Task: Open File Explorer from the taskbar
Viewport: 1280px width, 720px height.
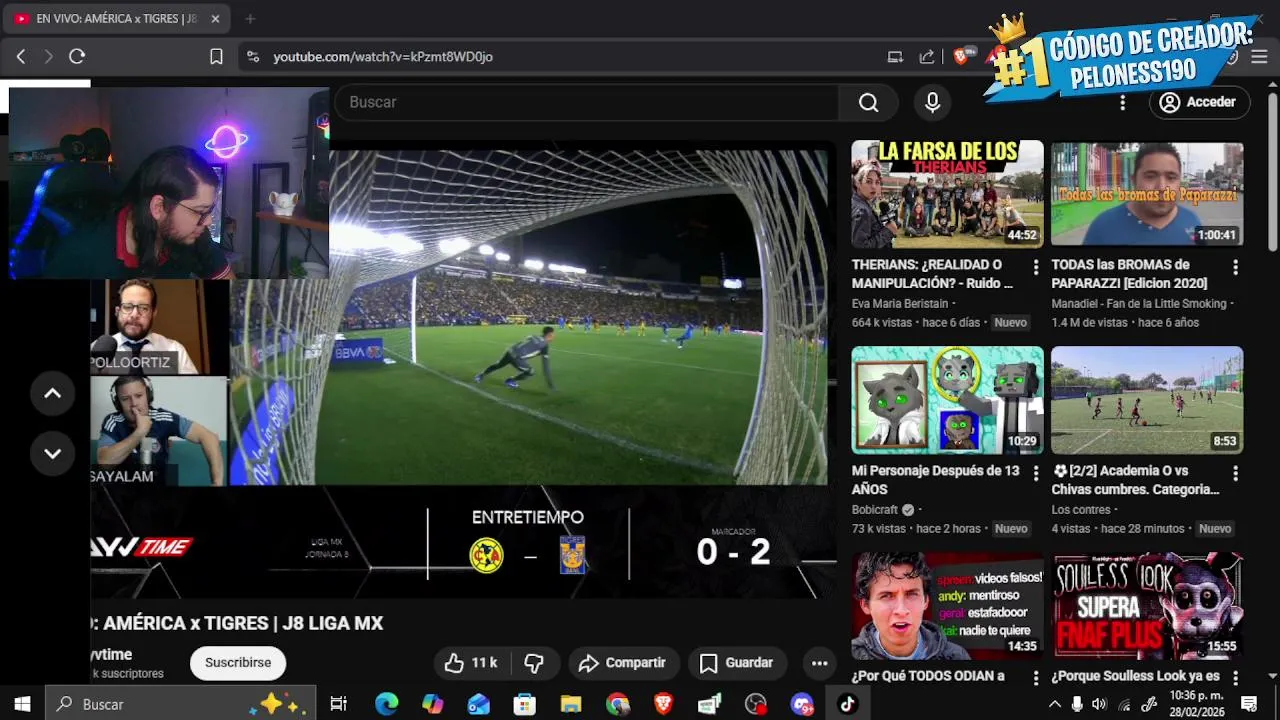Action: (x=571, y=704)
